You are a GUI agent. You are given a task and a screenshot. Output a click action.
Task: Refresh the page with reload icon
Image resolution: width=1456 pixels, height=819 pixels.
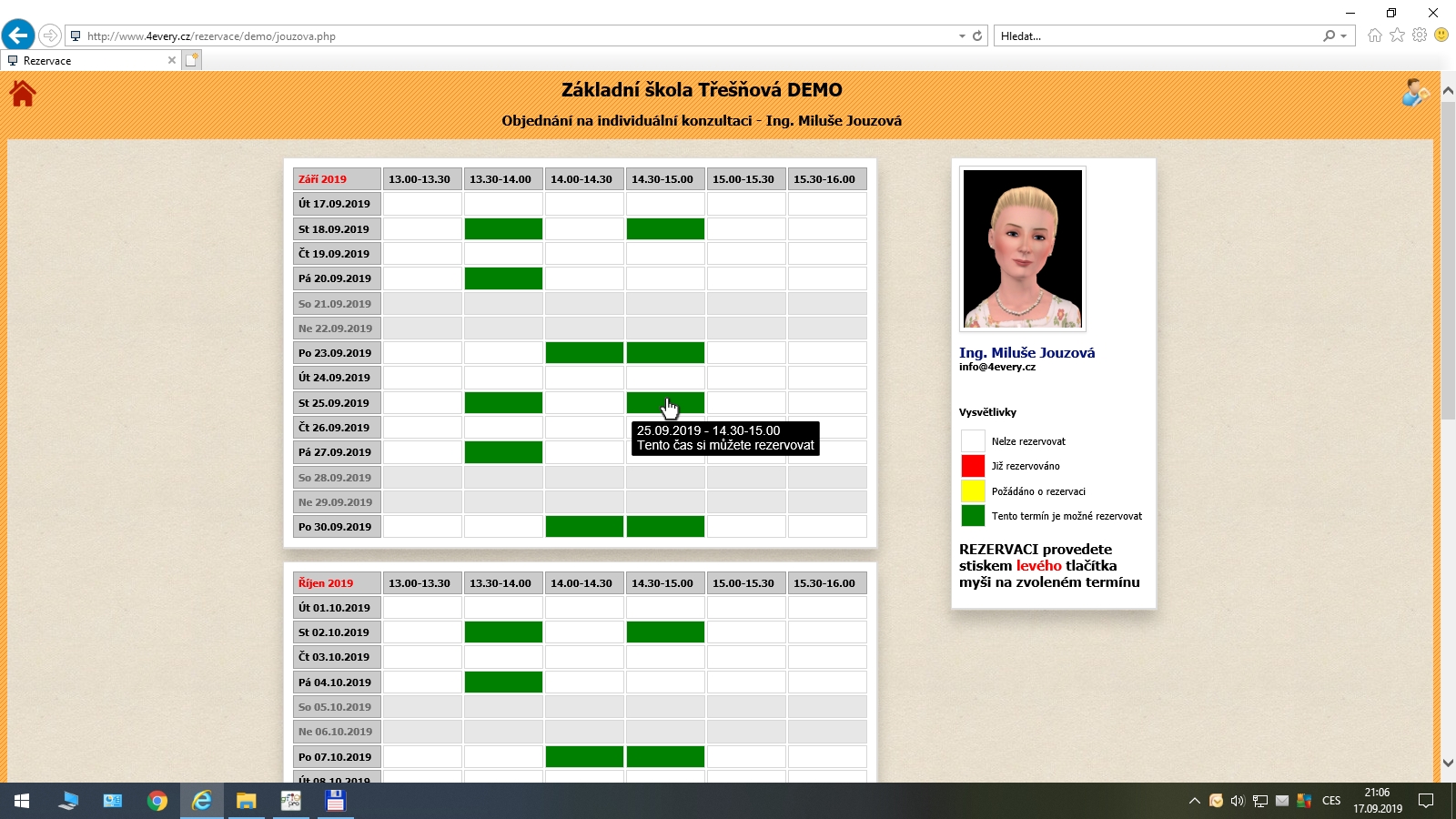(x=977, y=36)
